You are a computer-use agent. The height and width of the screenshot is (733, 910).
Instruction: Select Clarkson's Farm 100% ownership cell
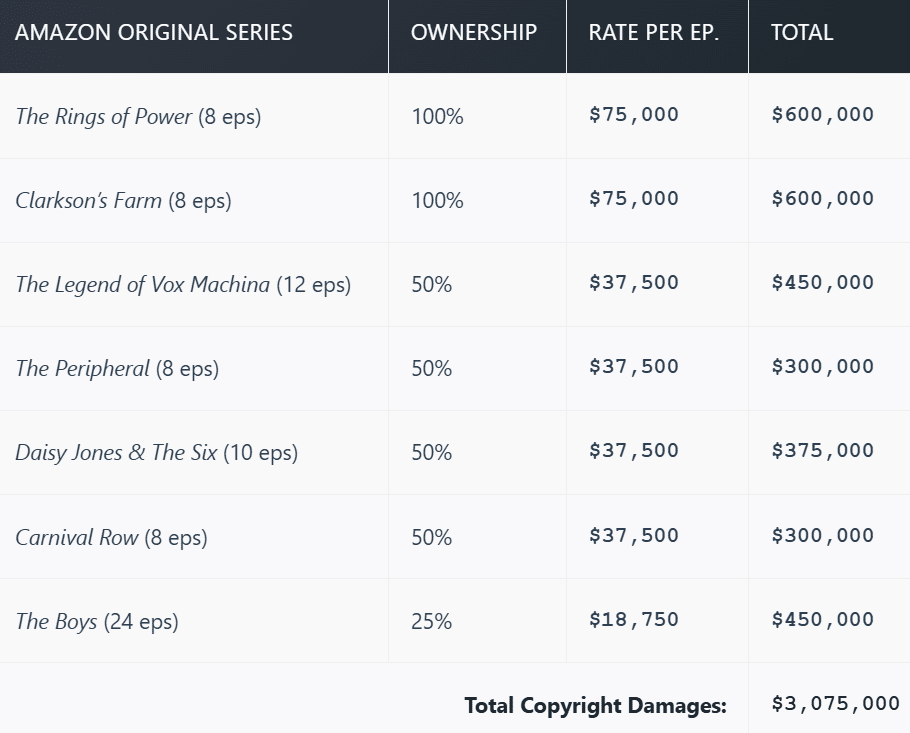point(437,200)
